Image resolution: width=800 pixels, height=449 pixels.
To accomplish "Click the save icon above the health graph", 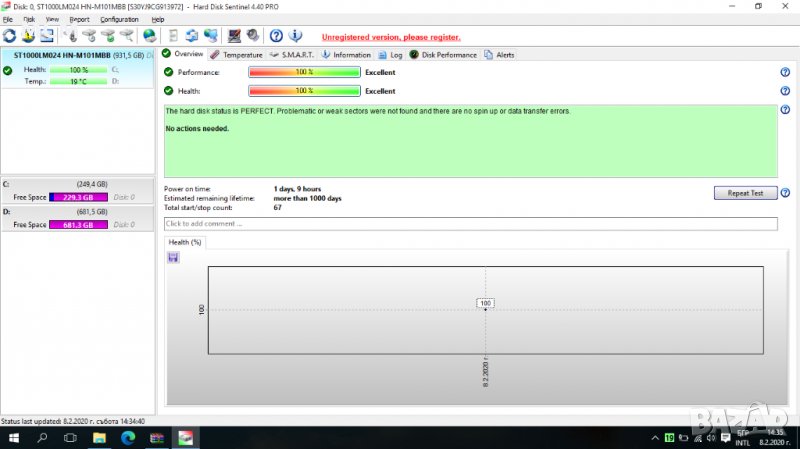I will (173, 257).
